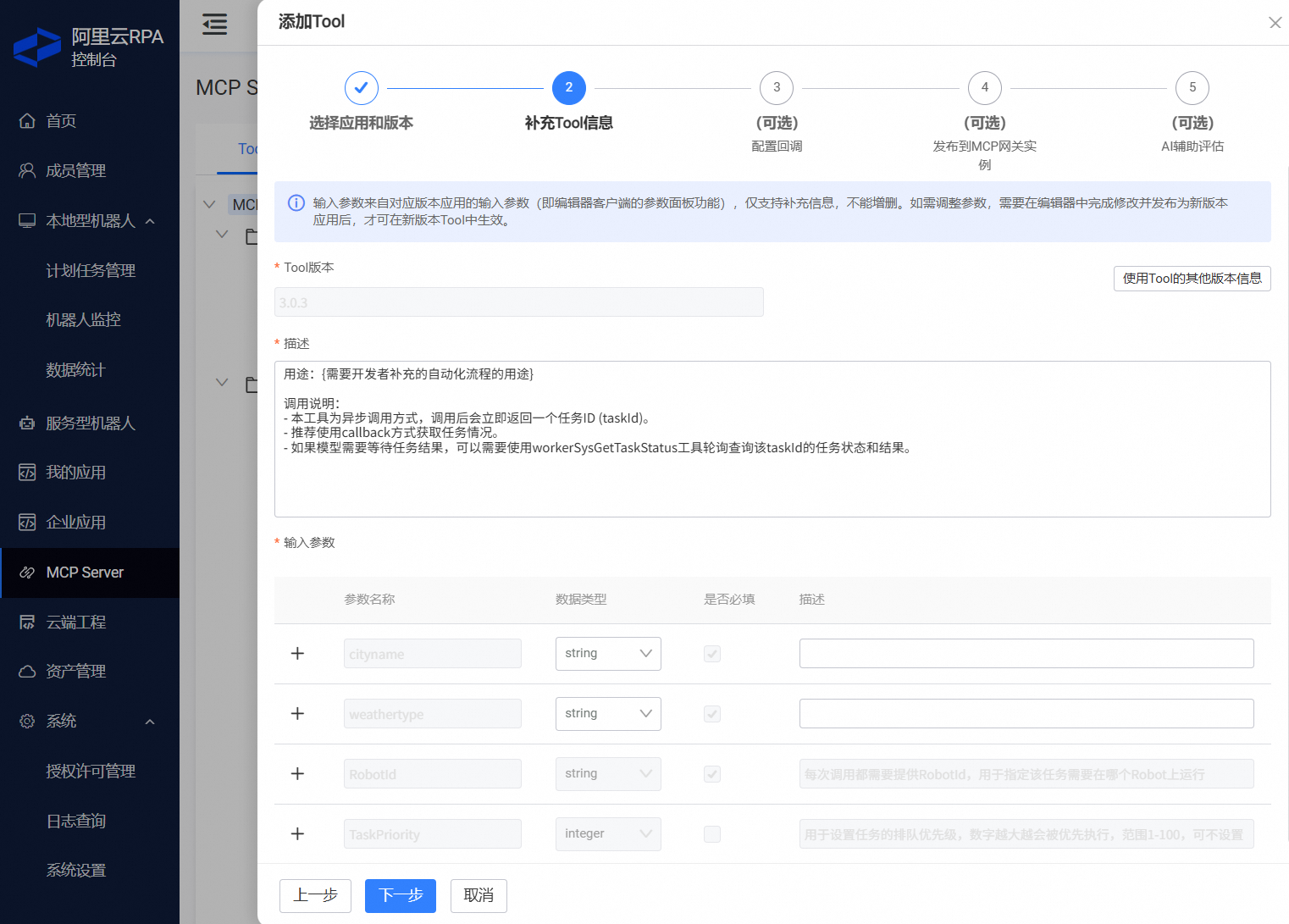Viewport: 1289px width, 924px height.
Task: Click the 使用Tool的其他版本信息 button
Action: 1192,279
